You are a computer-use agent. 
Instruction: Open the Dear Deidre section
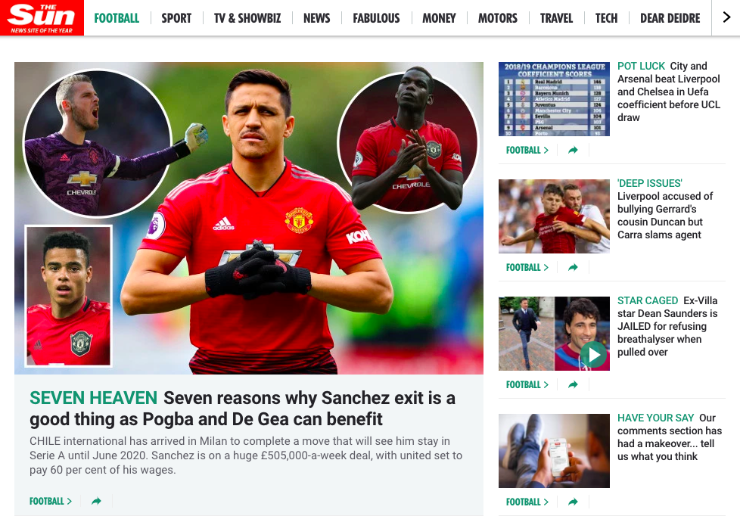(670, 18)
